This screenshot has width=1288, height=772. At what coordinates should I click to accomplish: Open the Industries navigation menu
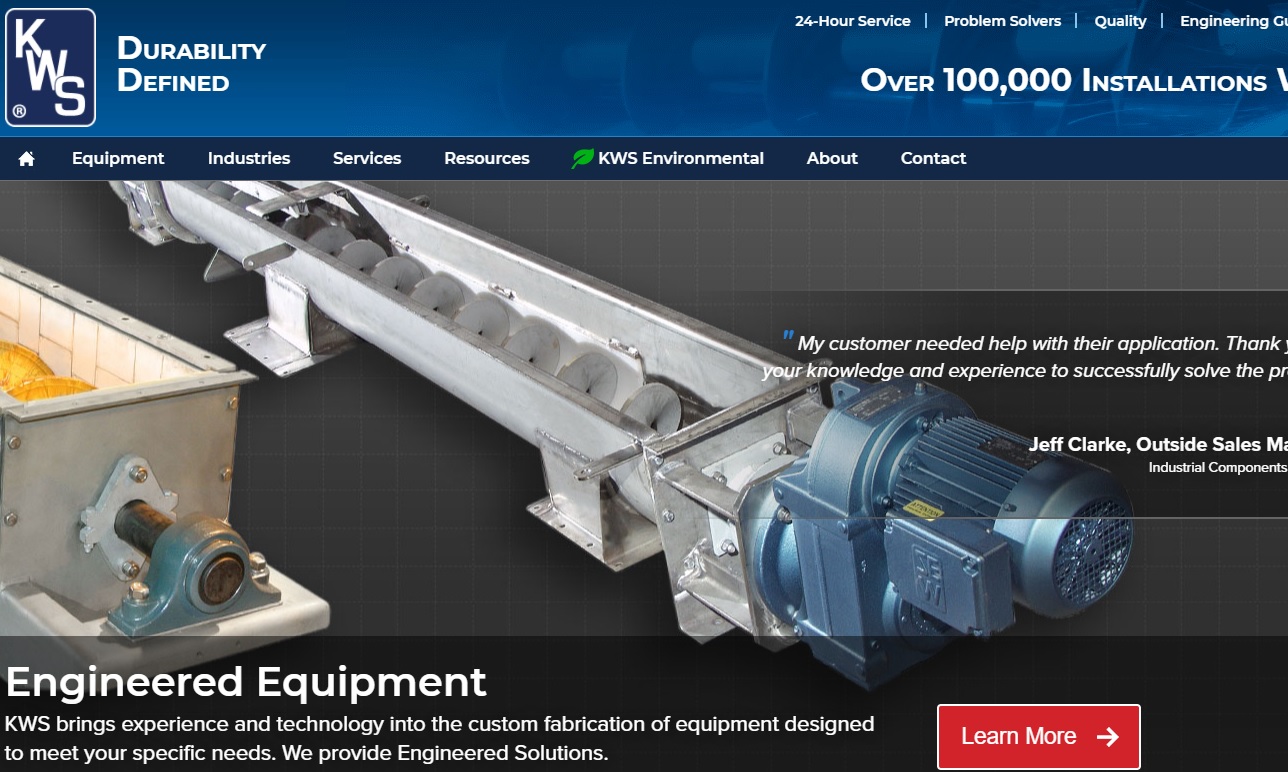(248, 158)
